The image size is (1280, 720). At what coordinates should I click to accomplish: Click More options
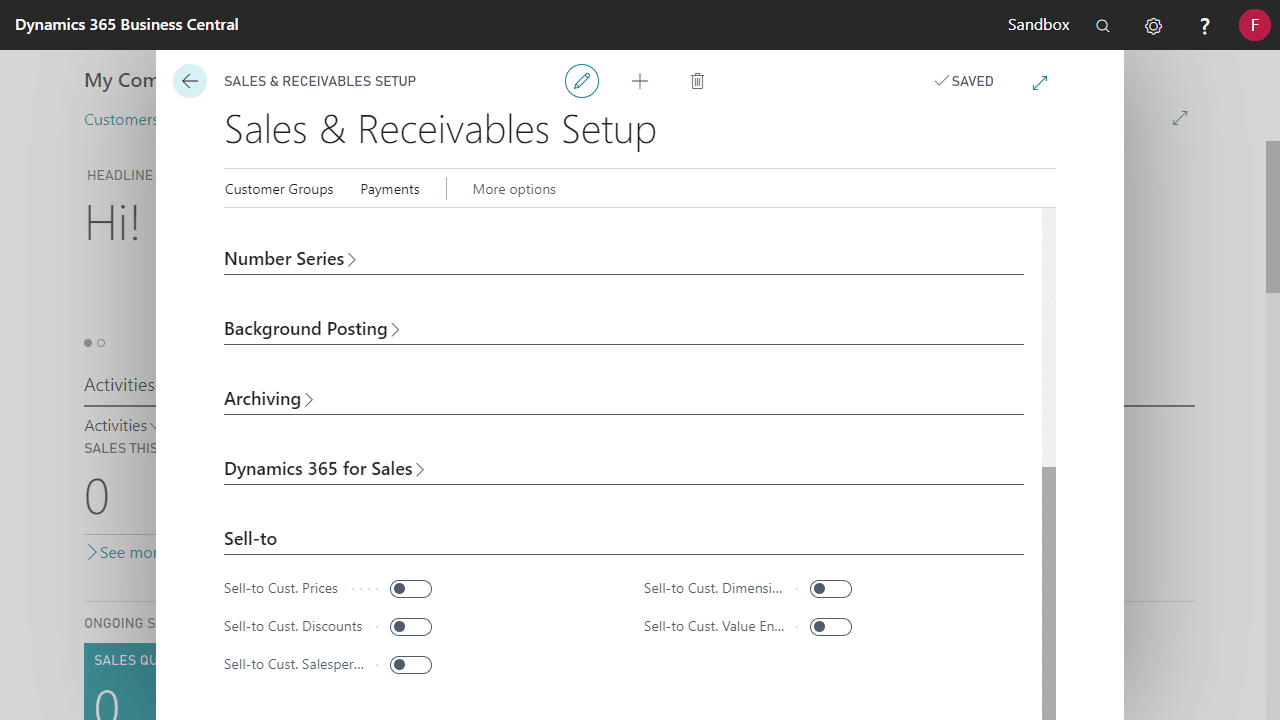(x=514, y=189)
